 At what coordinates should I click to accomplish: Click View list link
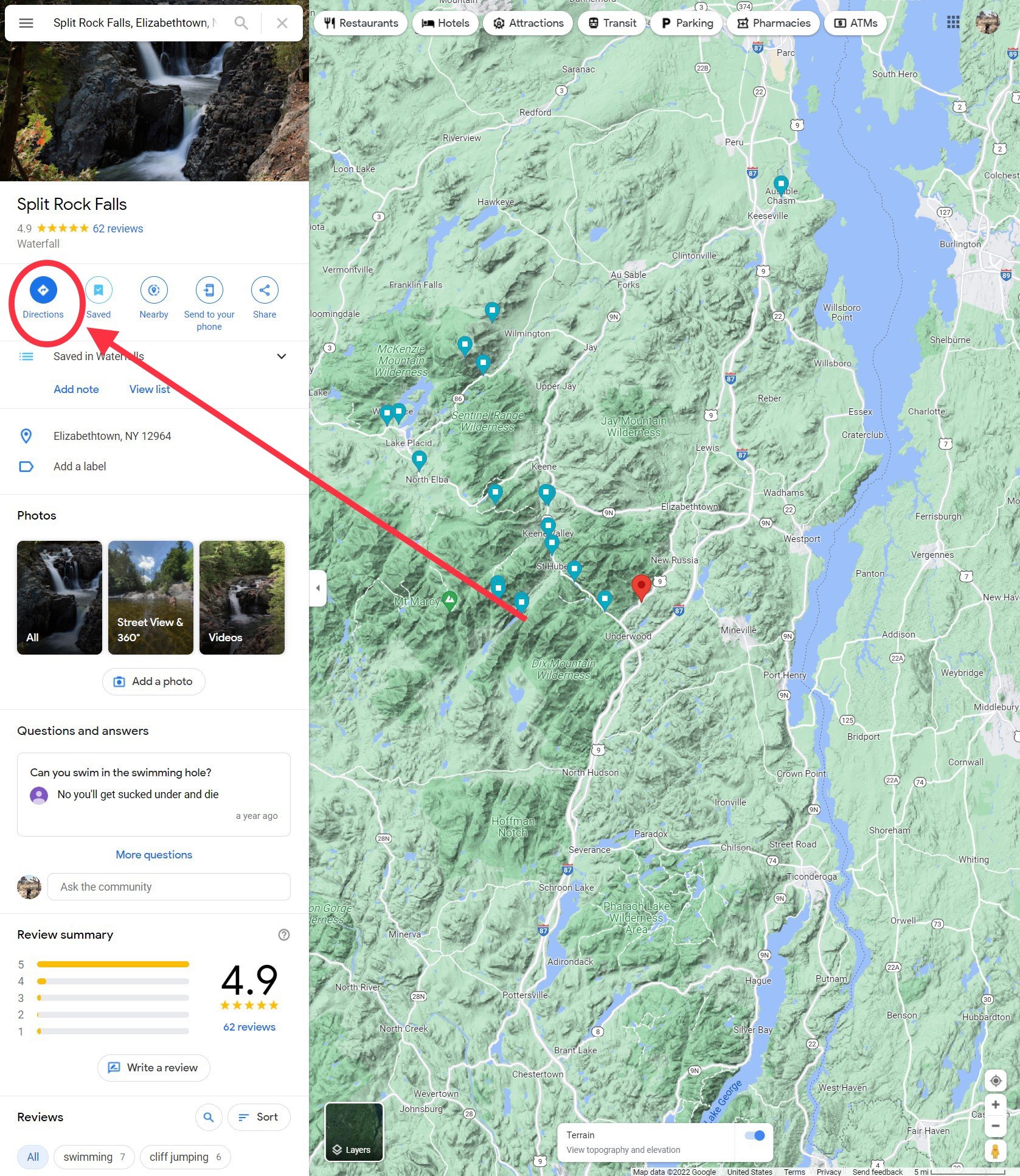tap(150, 389)
